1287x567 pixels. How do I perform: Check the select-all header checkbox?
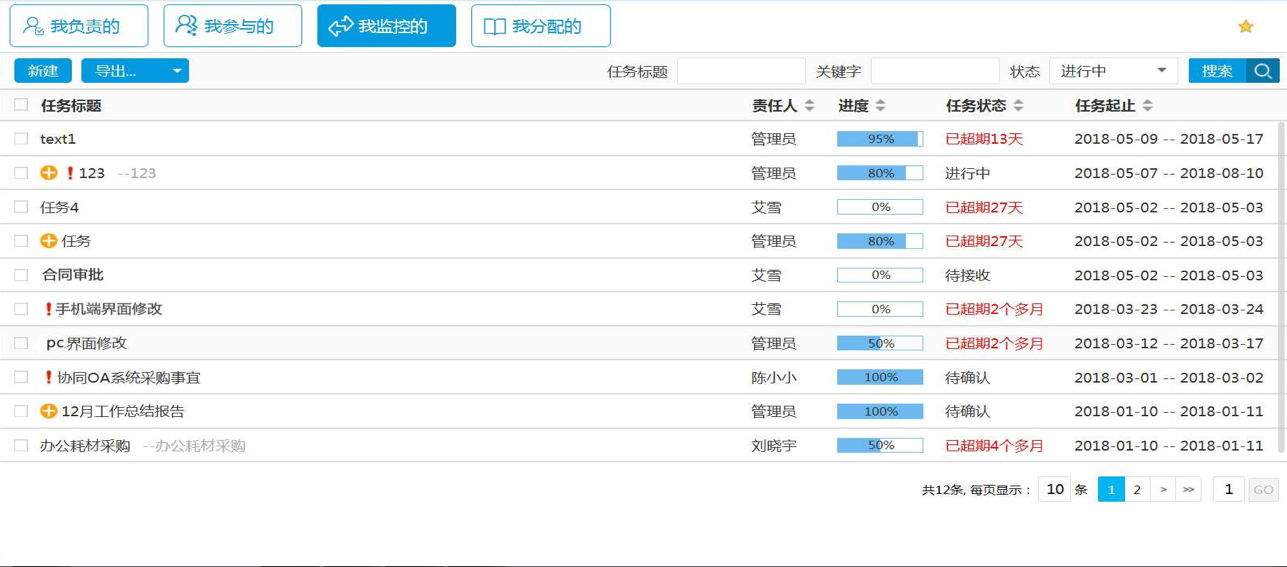pyautogui.click(x=21, y=105)
